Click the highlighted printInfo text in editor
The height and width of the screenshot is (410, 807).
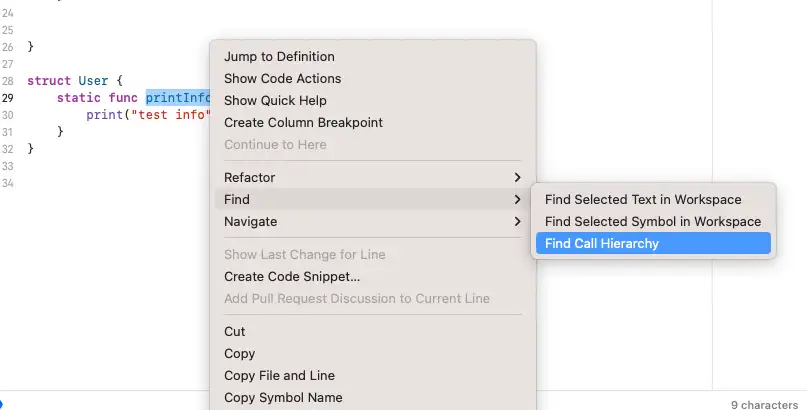click(x=178, y=98)
